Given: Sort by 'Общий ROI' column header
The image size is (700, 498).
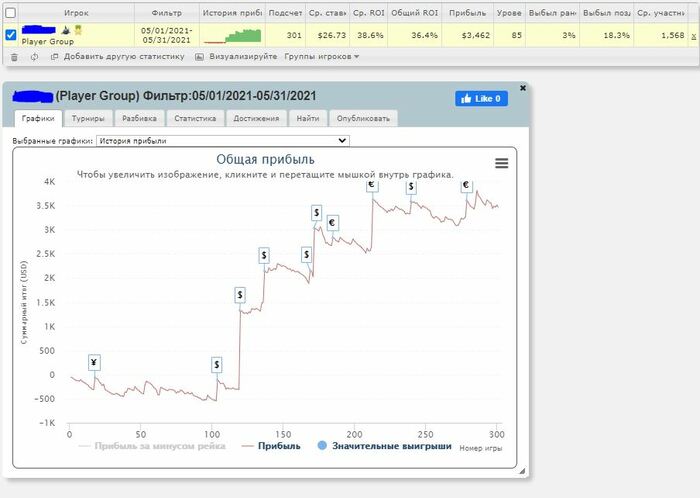Looking at the screenshot, I should pos(415,13).
